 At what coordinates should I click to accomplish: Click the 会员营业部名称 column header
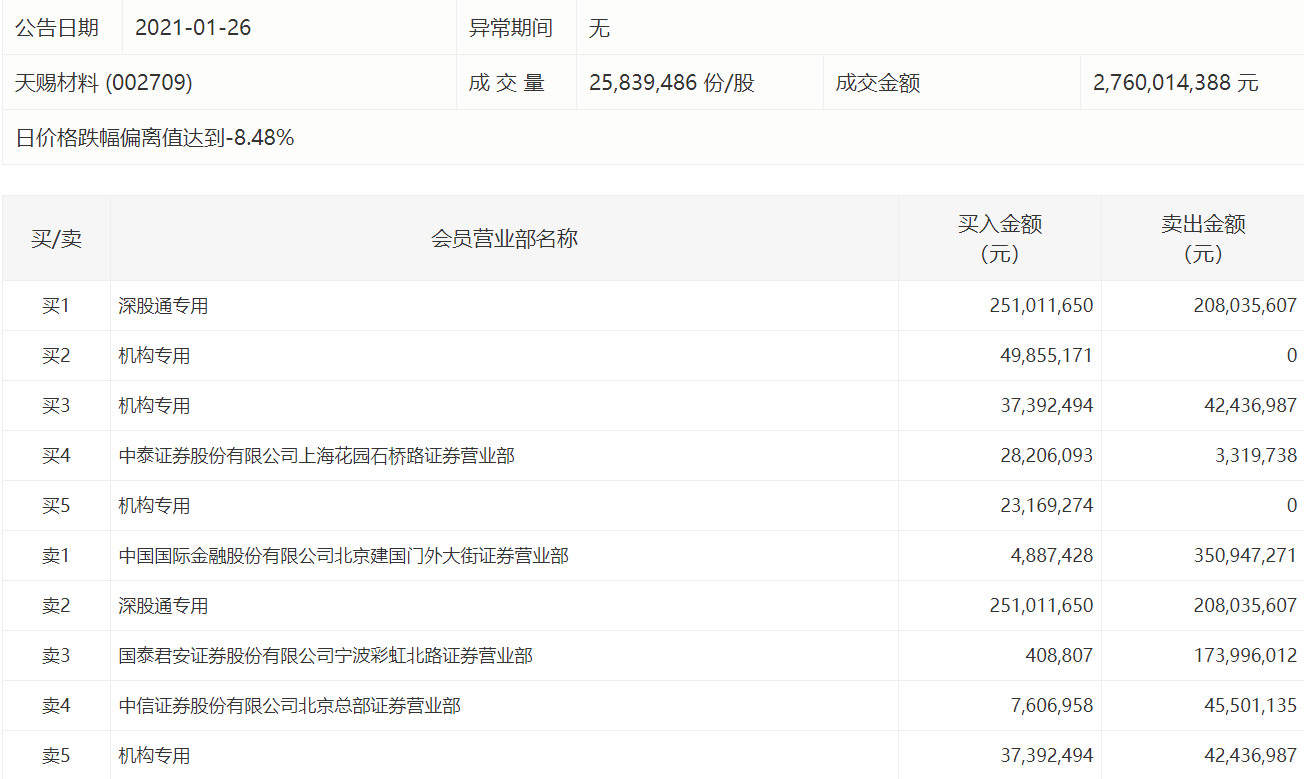click(504, 239)
